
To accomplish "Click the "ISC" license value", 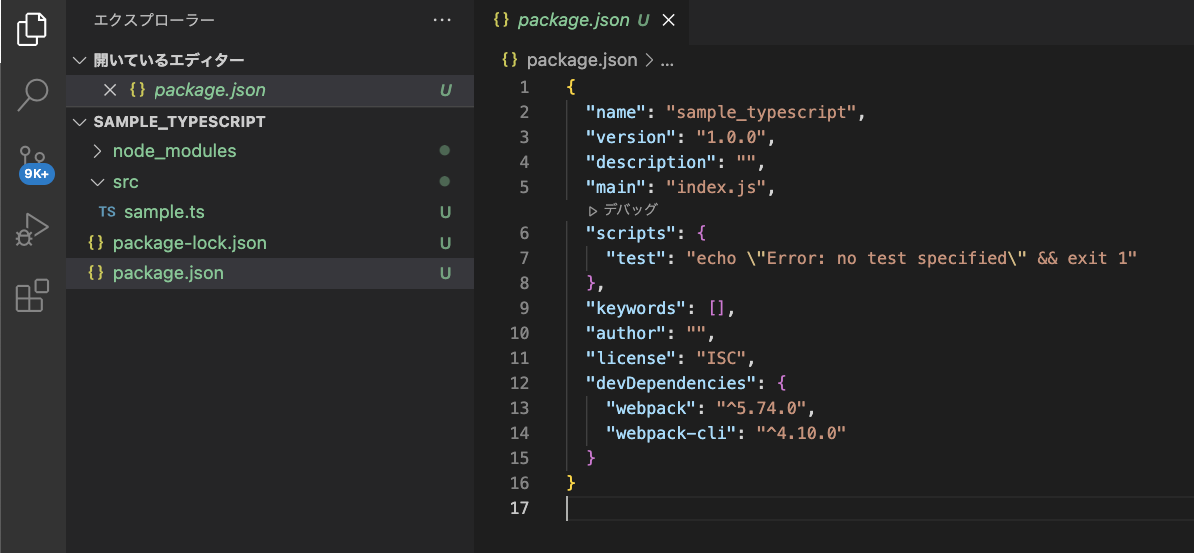I will (x=720, y=358).
